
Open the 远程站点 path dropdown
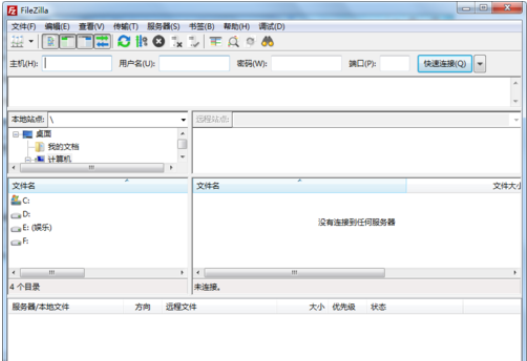516,120
